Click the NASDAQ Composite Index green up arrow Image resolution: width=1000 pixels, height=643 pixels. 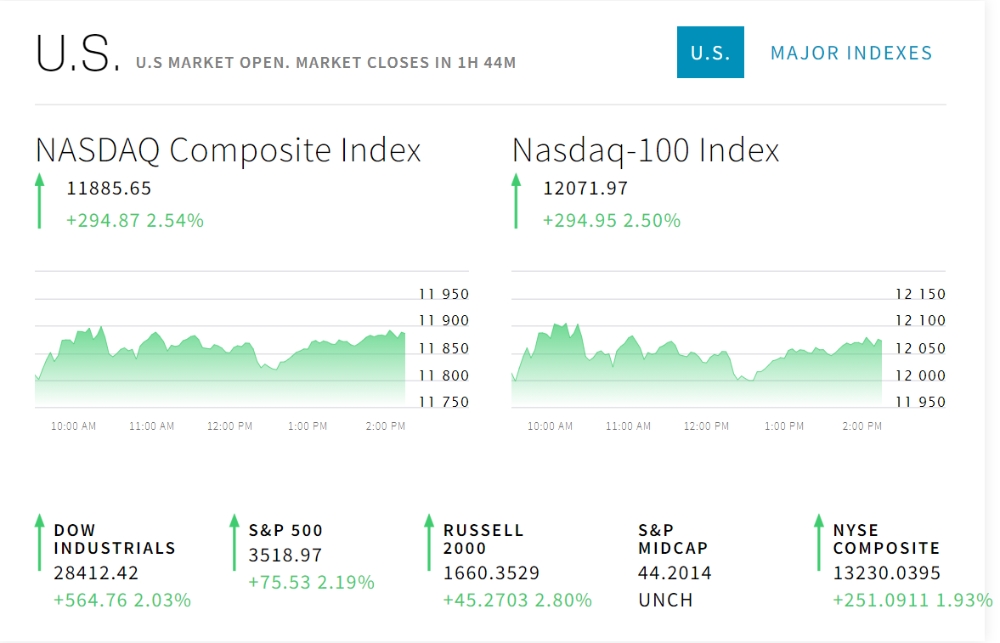40,200
